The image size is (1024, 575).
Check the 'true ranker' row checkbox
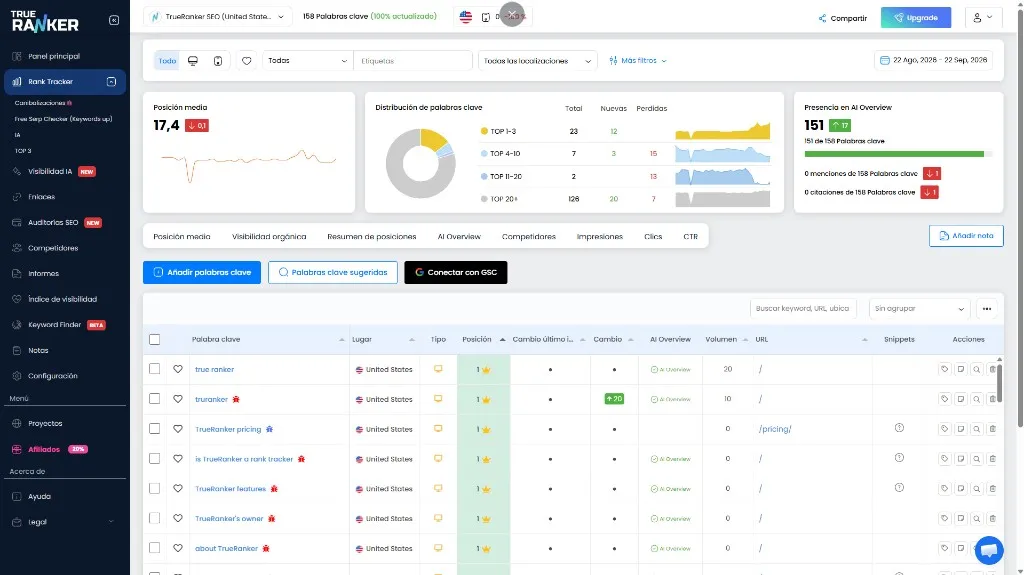point(155,369)
